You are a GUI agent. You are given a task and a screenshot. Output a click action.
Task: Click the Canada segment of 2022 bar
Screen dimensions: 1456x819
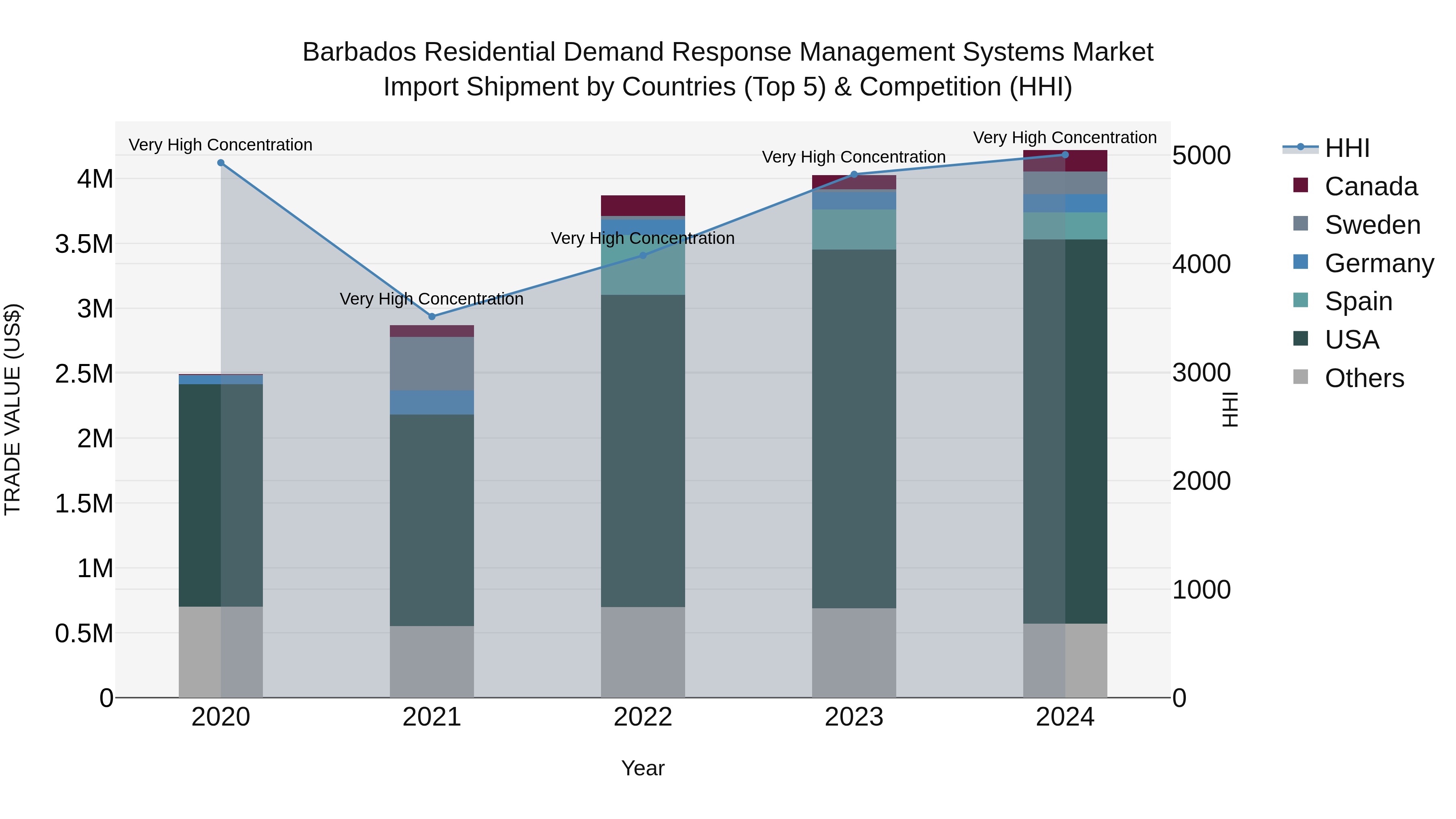tap(643, 206)
